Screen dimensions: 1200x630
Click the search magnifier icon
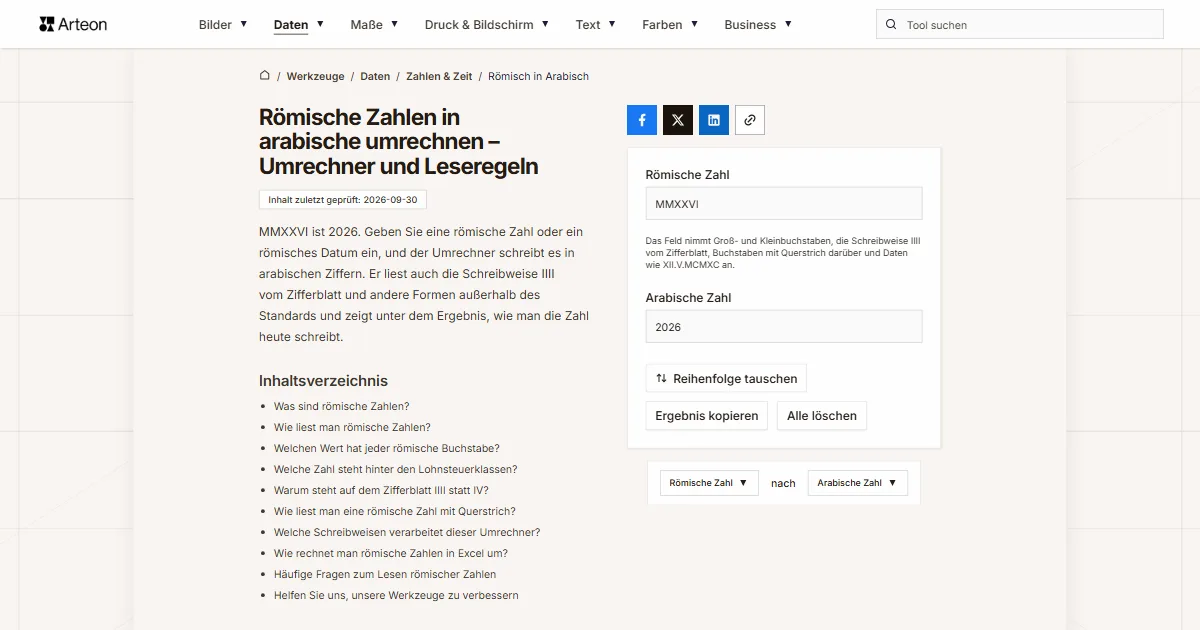pos(891,25)
